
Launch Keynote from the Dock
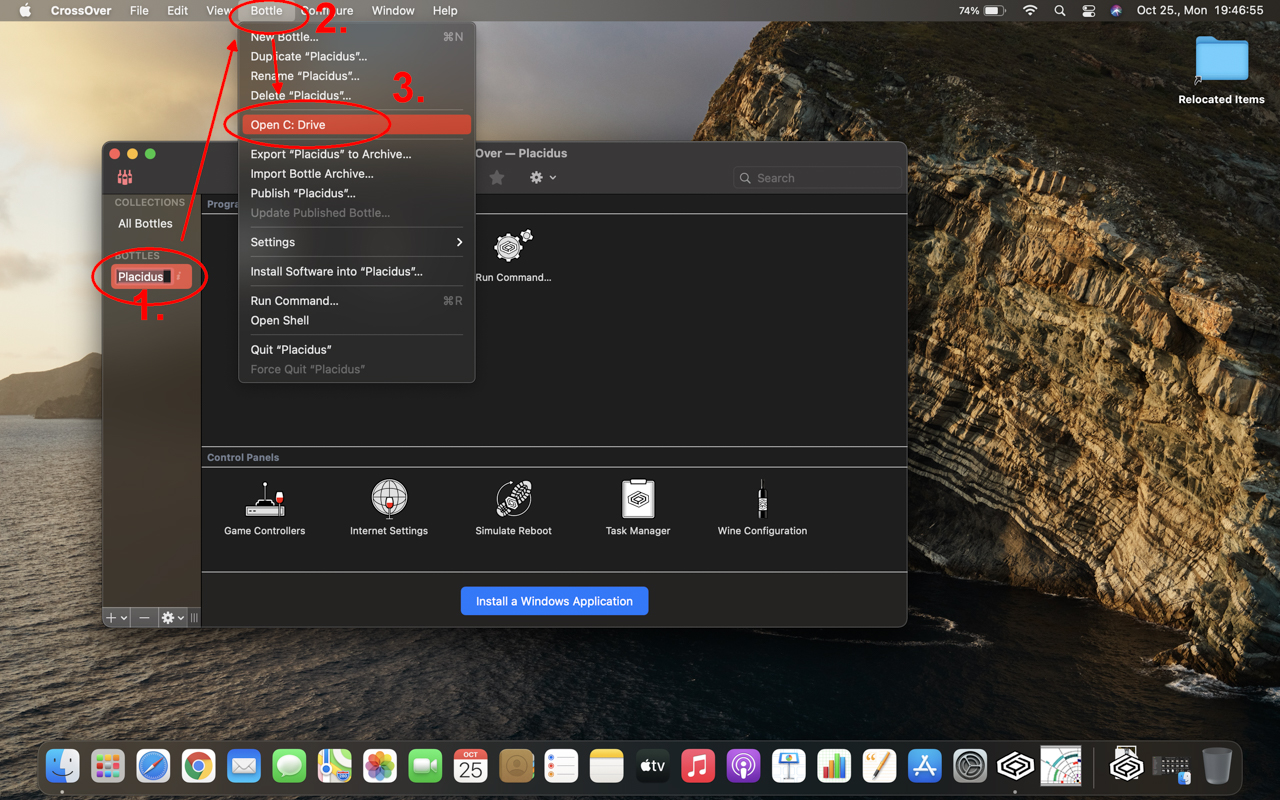789,767
